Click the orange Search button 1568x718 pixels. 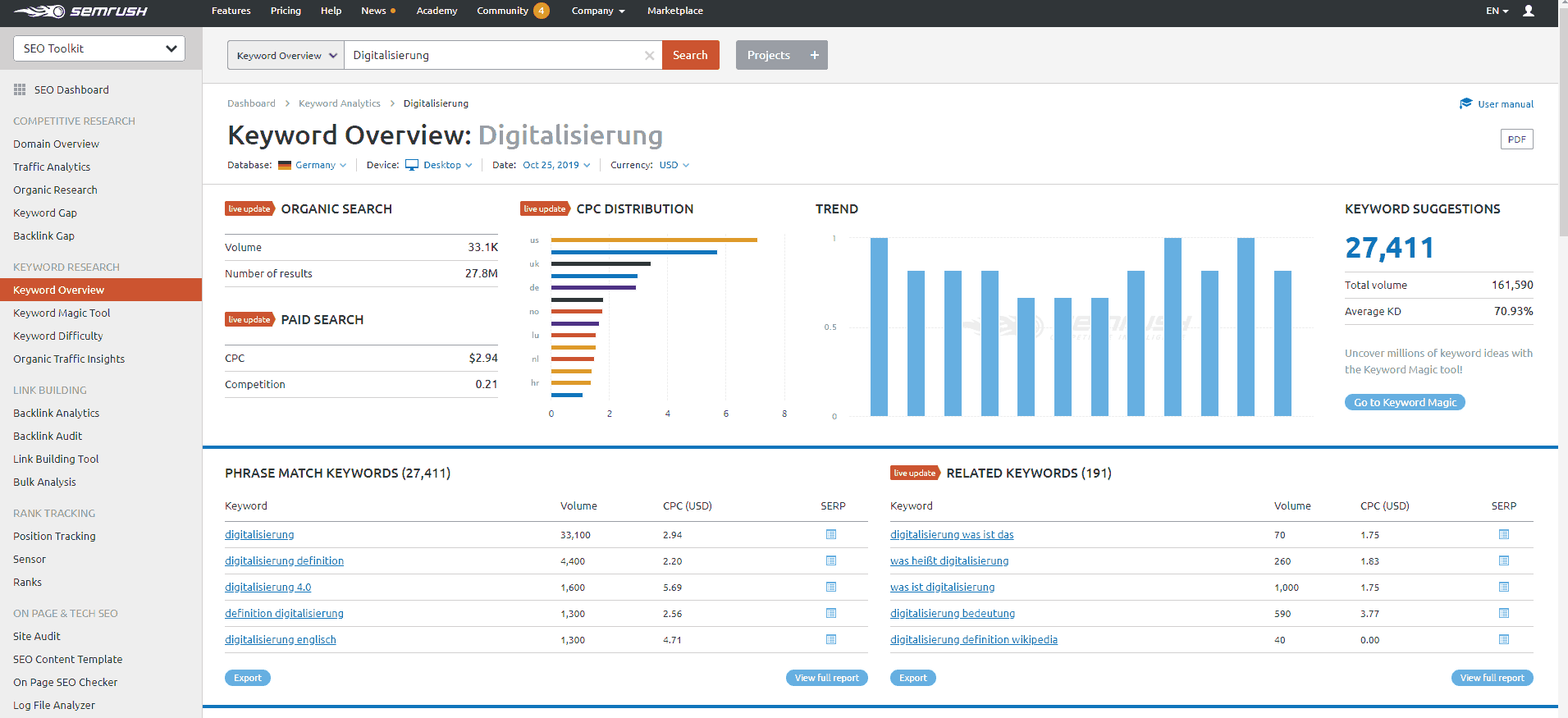point(690,55)
